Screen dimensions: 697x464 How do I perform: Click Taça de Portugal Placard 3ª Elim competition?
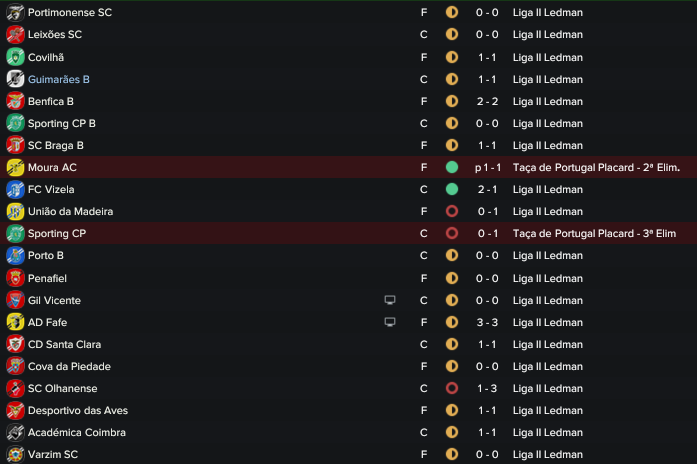click(594, 233)
